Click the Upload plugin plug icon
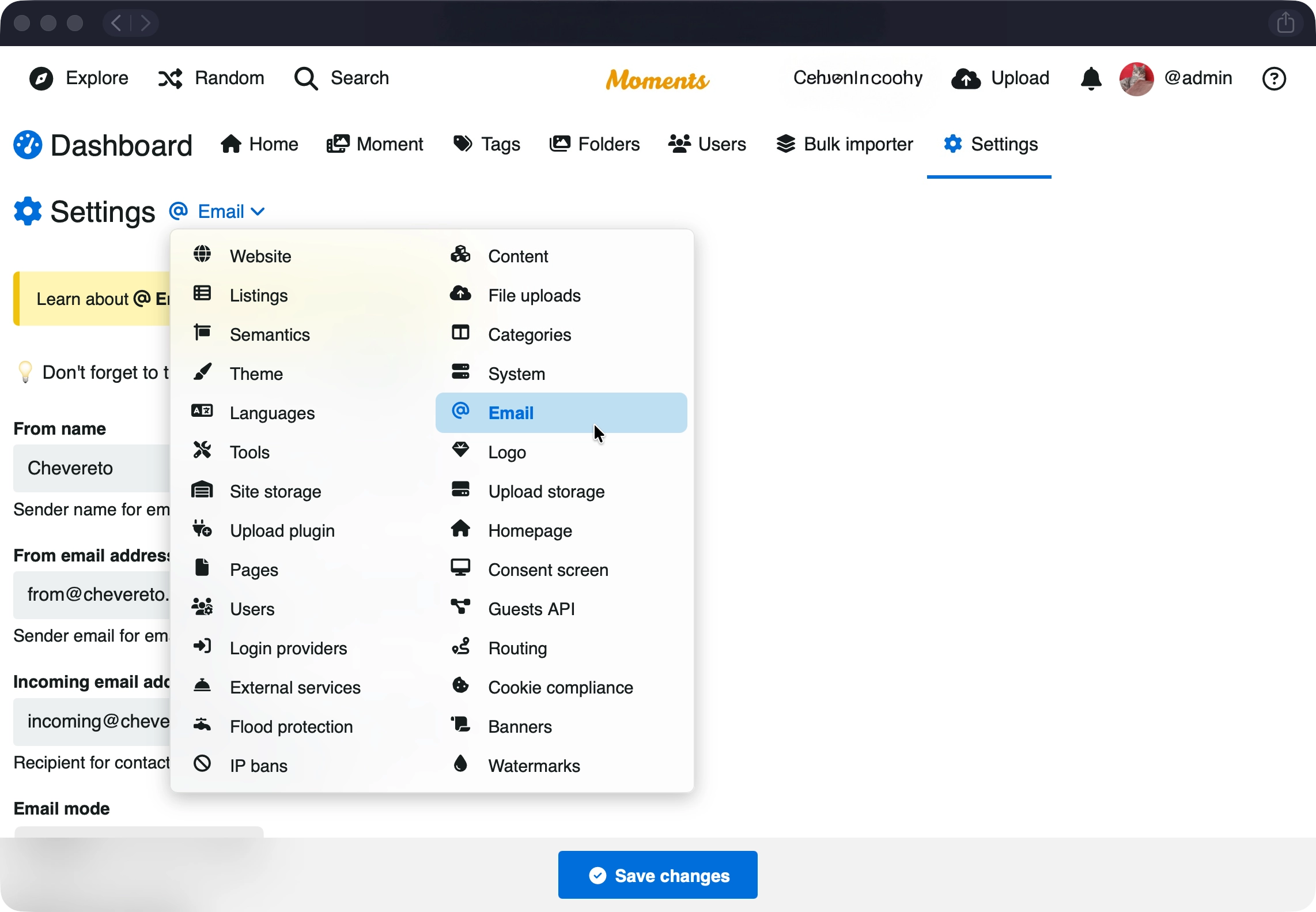 click(x=202, y=529)
